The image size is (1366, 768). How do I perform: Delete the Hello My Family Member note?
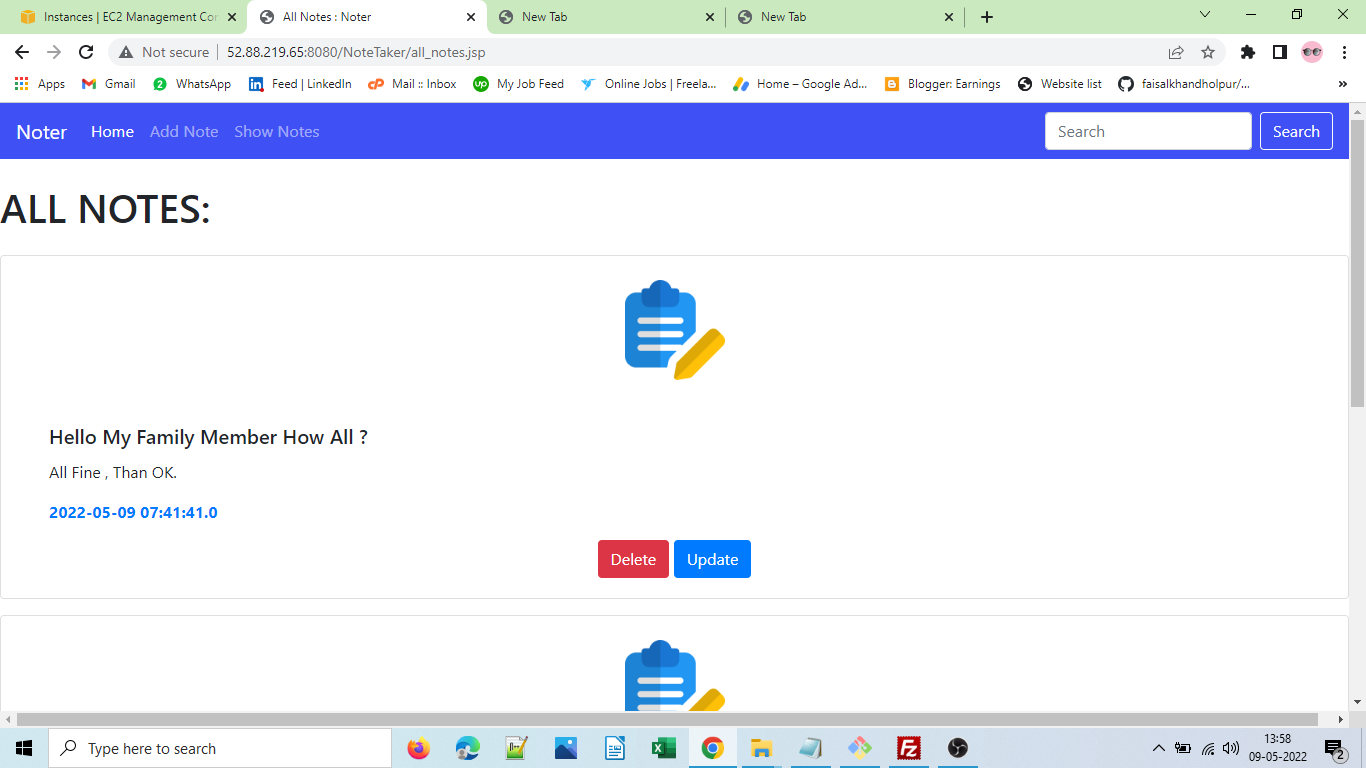pos(633,559)
